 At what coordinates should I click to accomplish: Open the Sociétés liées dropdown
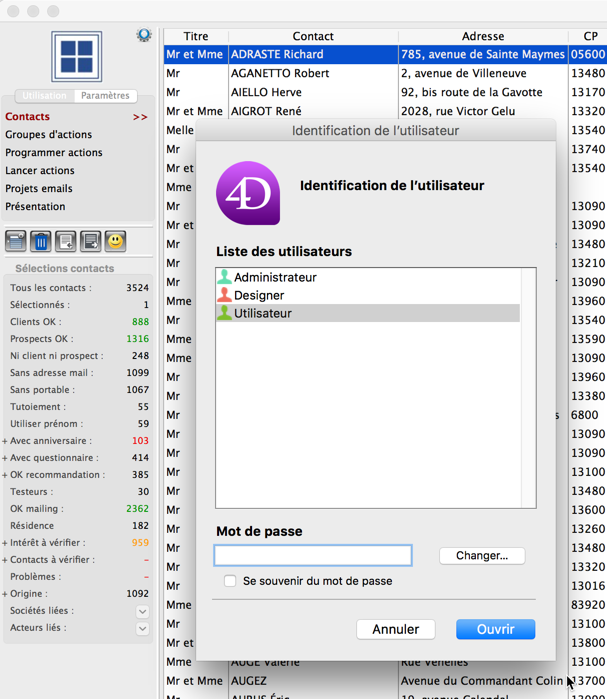coord(142,611)
